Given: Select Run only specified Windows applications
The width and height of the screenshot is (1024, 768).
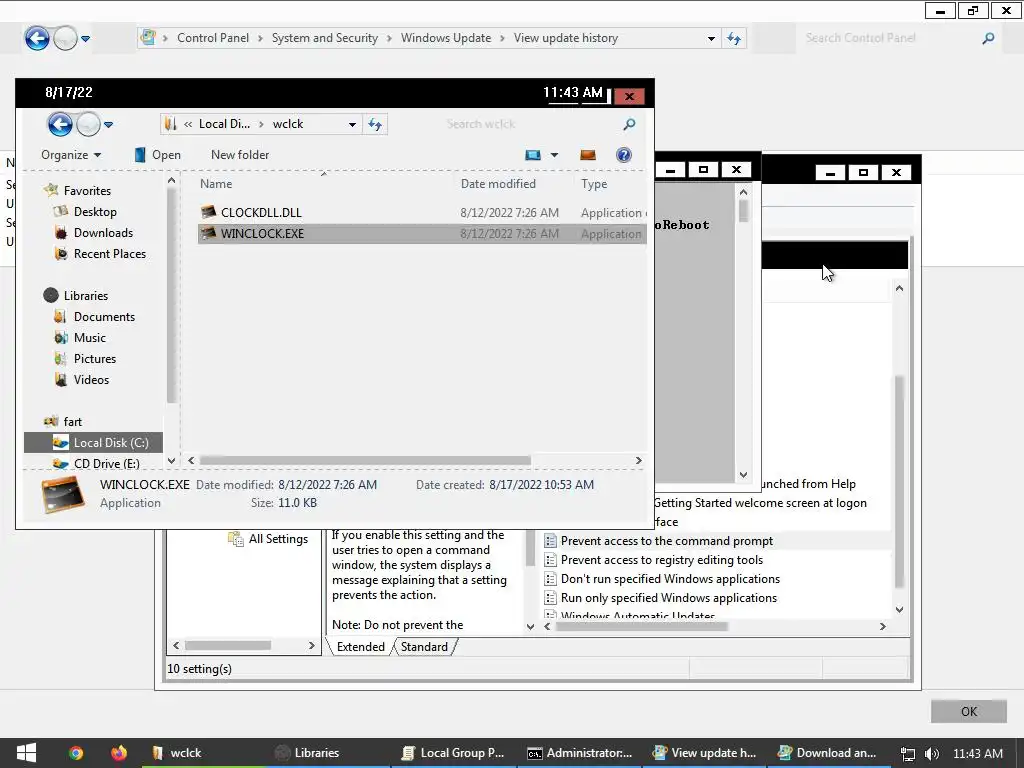Looking at the screenshot, I should click(669, 598).
